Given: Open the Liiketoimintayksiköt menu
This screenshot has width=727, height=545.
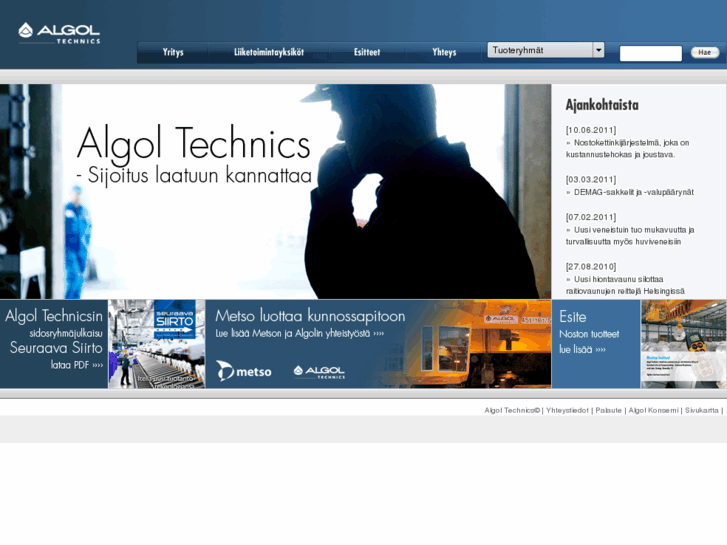Looking at the screenshot, I should tap(269, 52).
